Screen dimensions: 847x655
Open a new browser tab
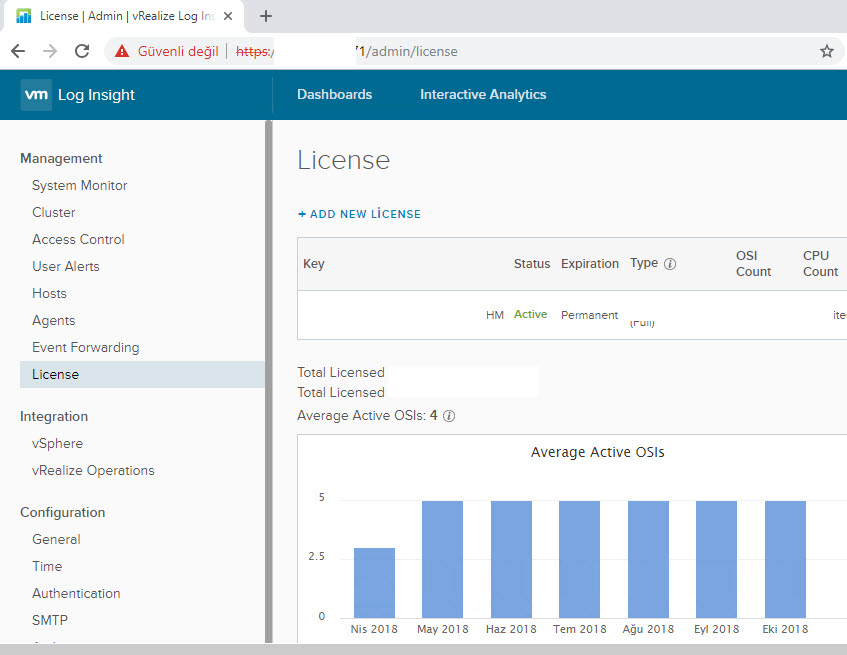point(266,16)
